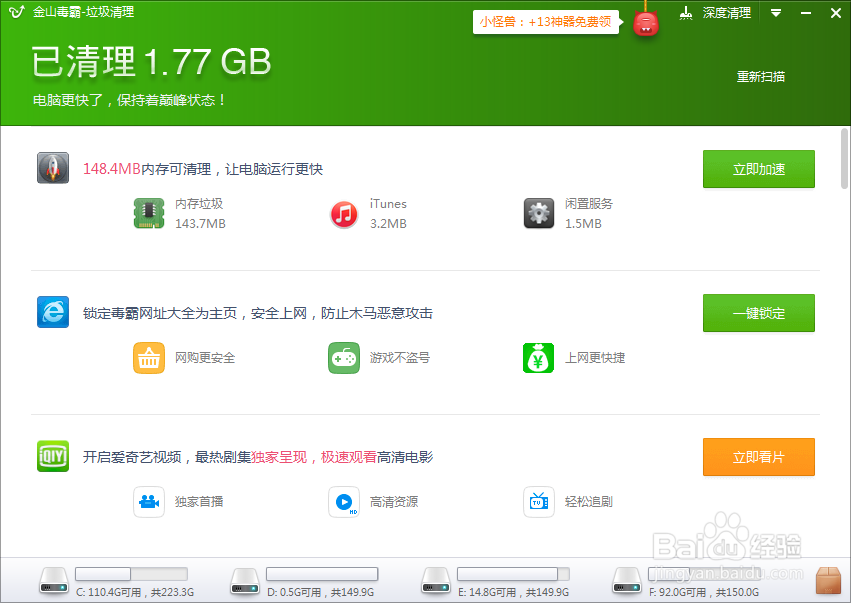Click the brown package box icon

pyautogui.click(x=828, y=581)
